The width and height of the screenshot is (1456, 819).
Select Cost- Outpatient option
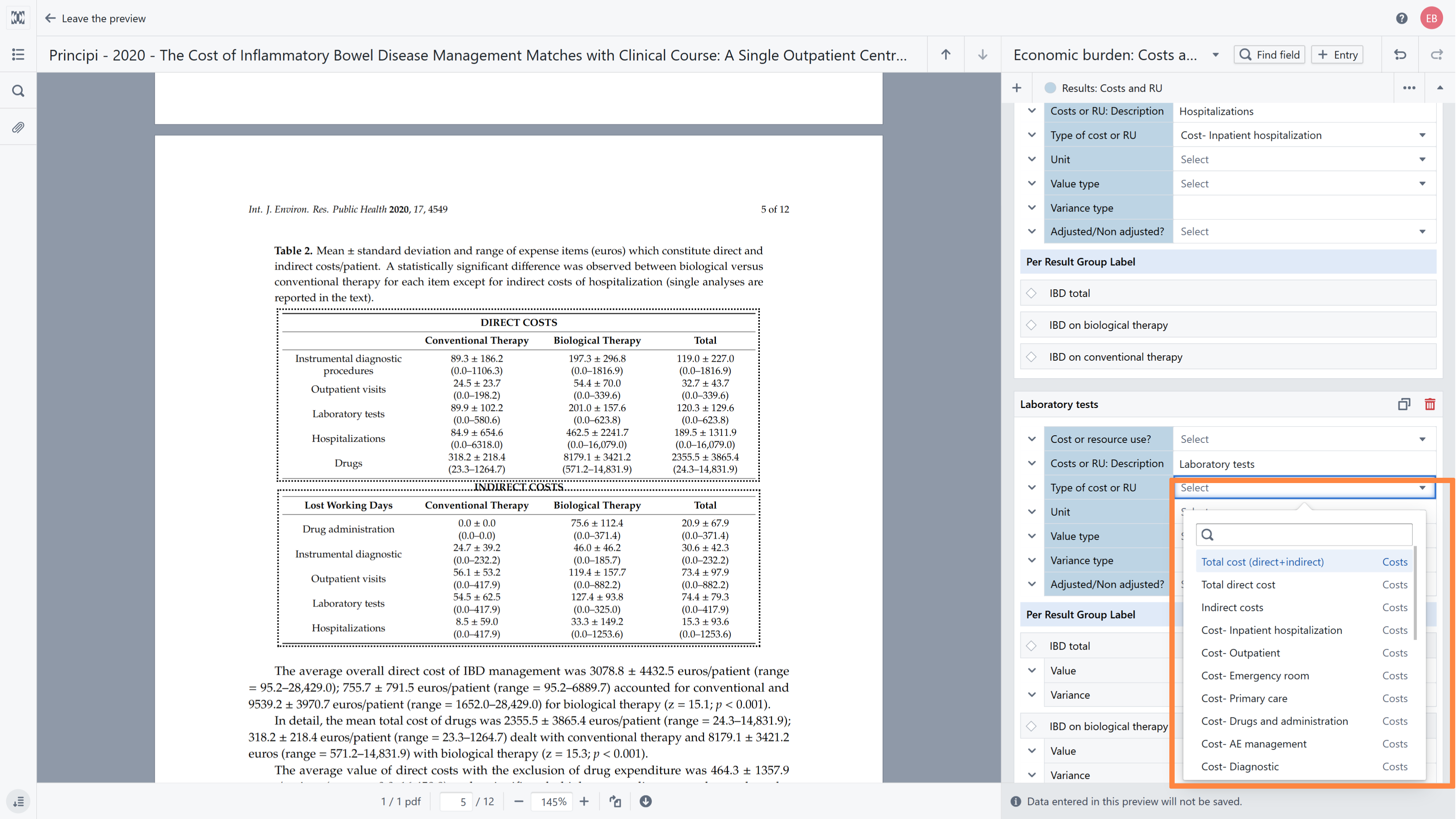coord(1304,653)
